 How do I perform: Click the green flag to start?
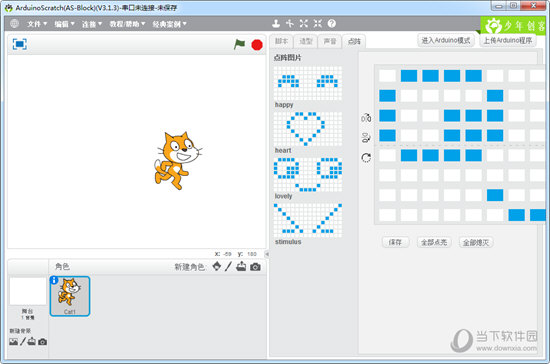pos(240,45)
